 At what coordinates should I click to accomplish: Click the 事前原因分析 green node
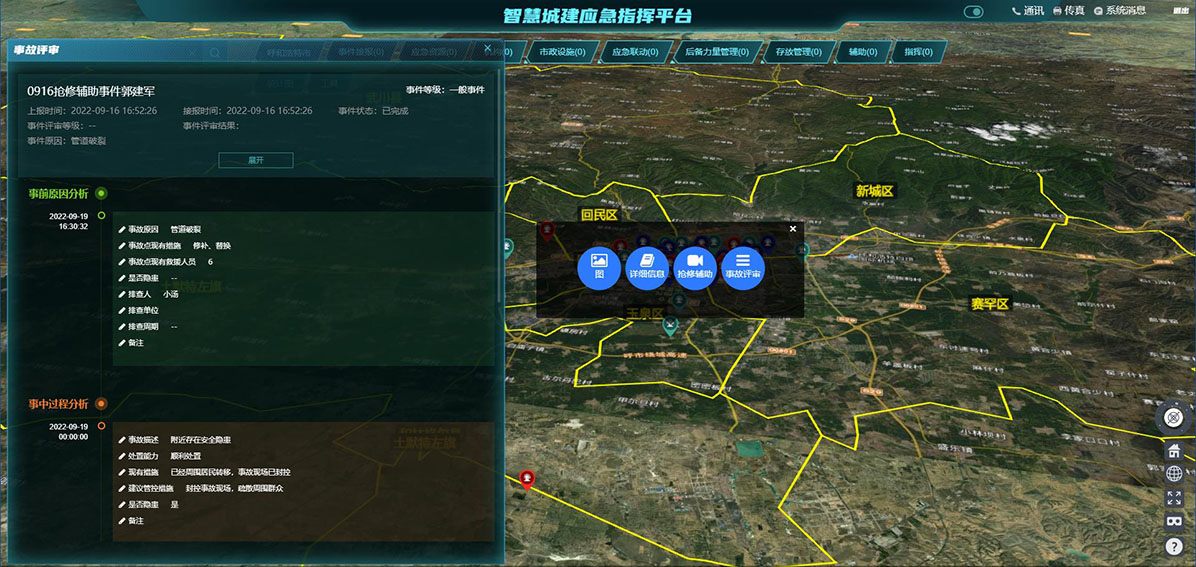click(101, 194)
